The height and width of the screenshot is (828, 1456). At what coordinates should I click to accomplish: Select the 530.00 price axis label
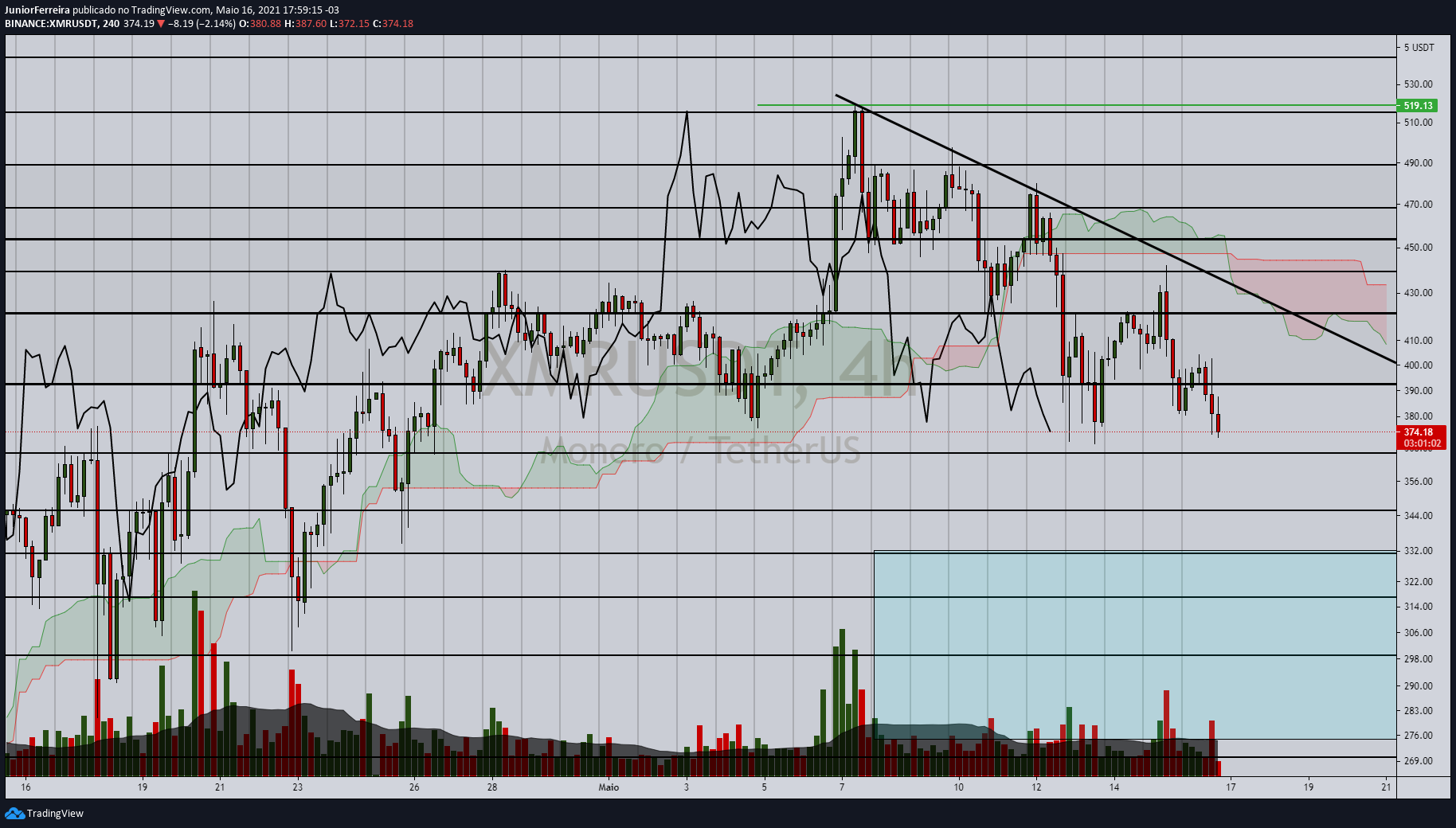point(1418,84)
